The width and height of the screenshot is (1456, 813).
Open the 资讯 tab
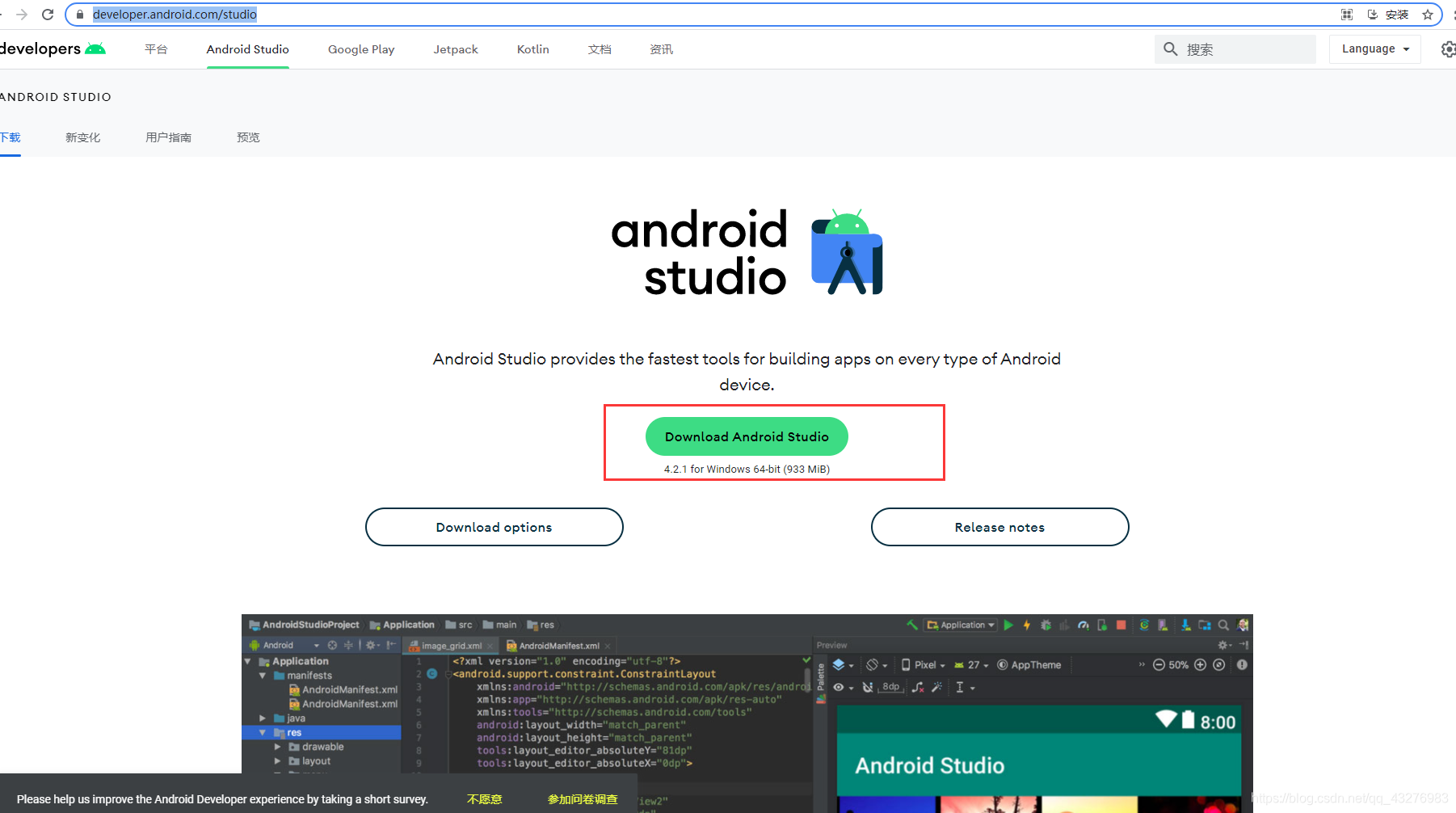pyautogui.click(x=661, y=49)
